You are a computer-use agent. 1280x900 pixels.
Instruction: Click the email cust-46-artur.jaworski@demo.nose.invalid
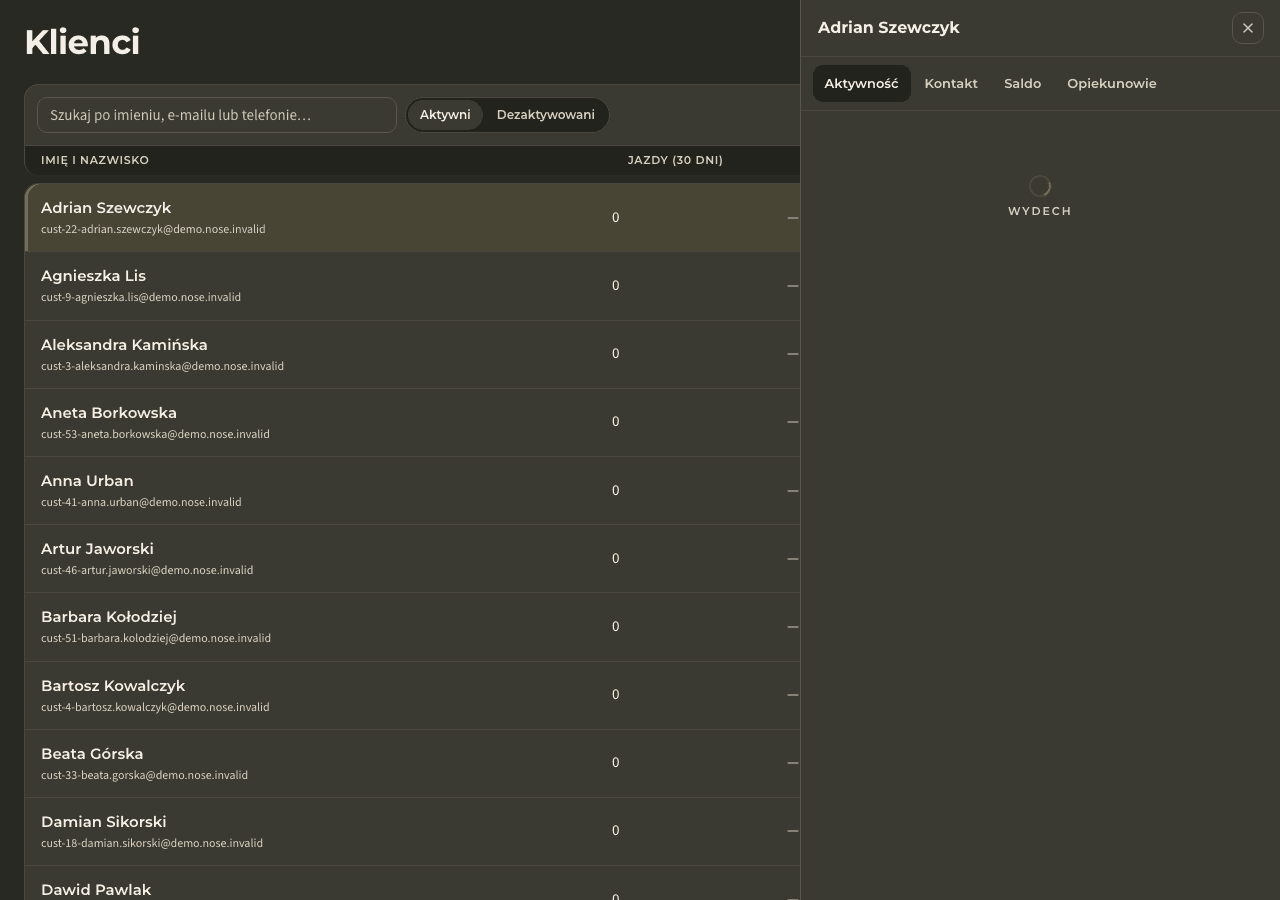[x=147, y=570]
